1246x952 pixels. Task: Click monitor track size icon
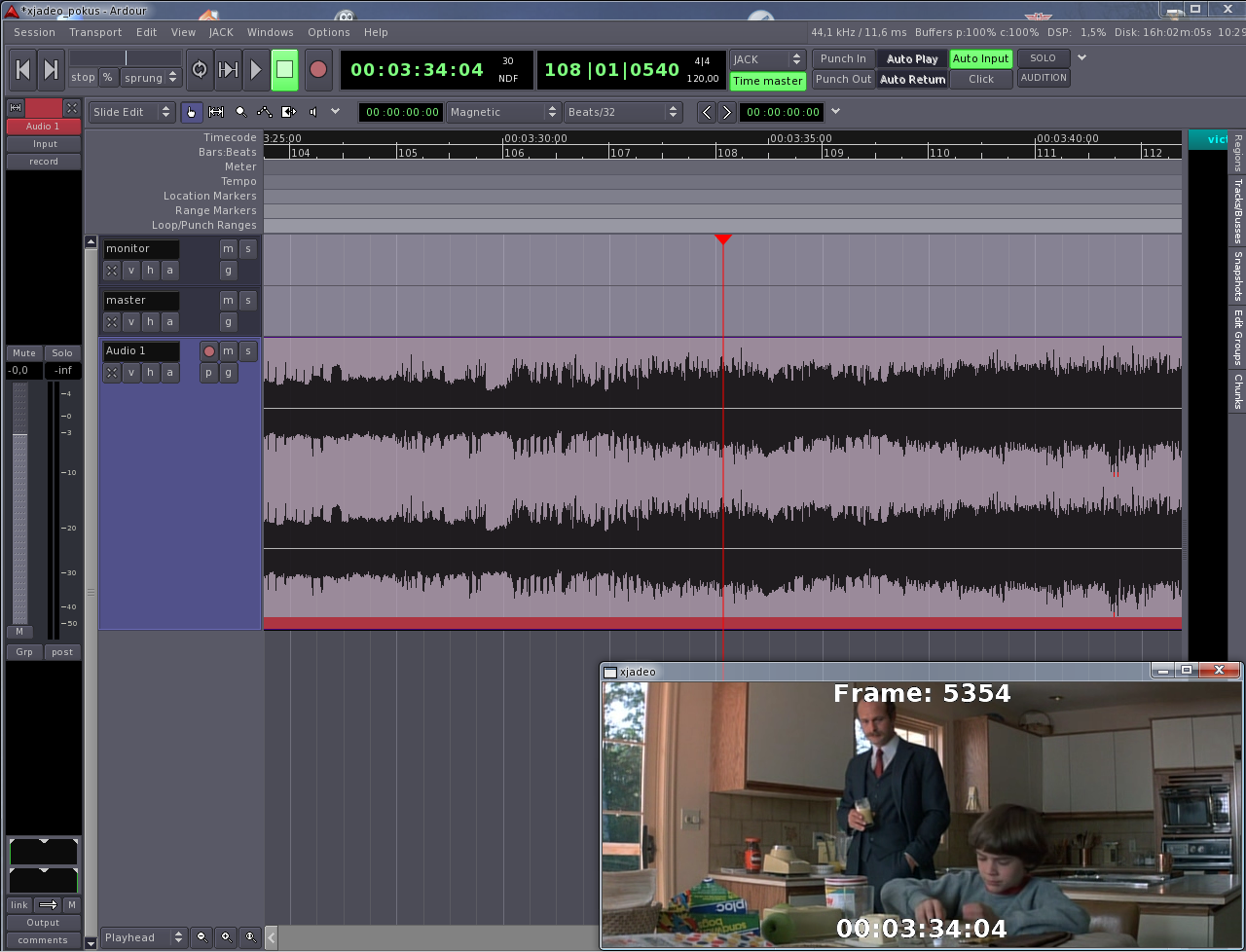(x=112, y=270)
